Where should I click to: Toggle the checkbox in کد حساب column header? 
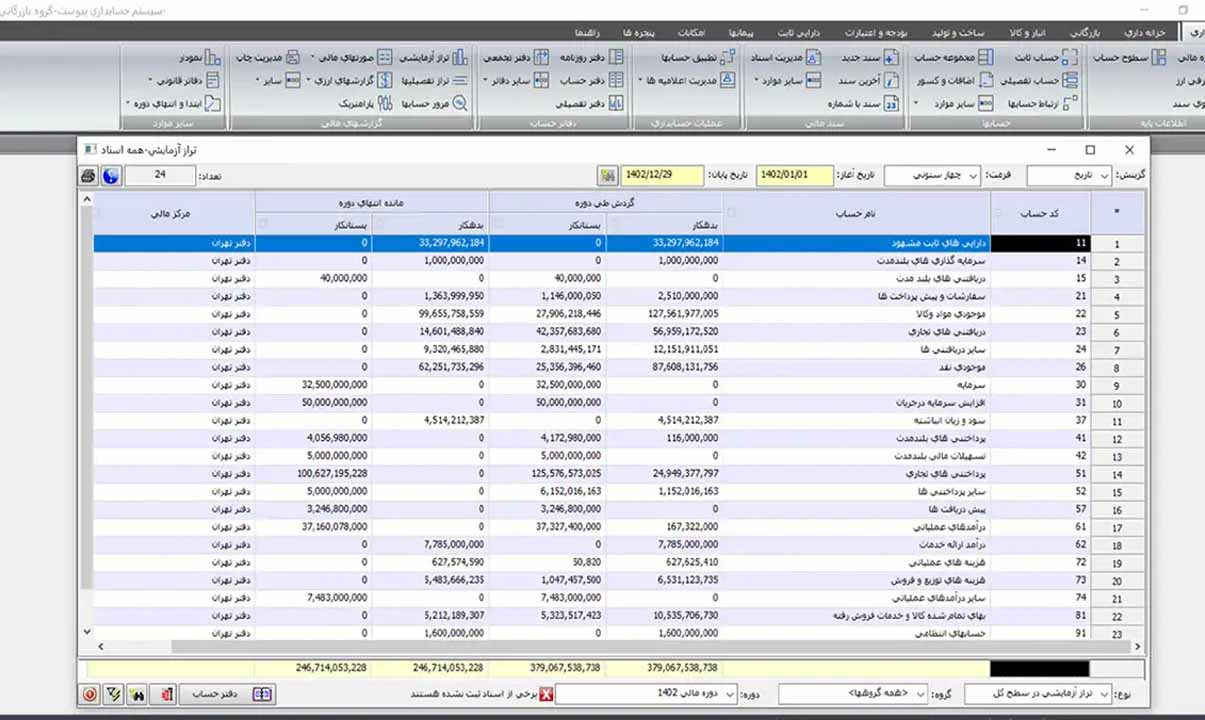point(998,212)
